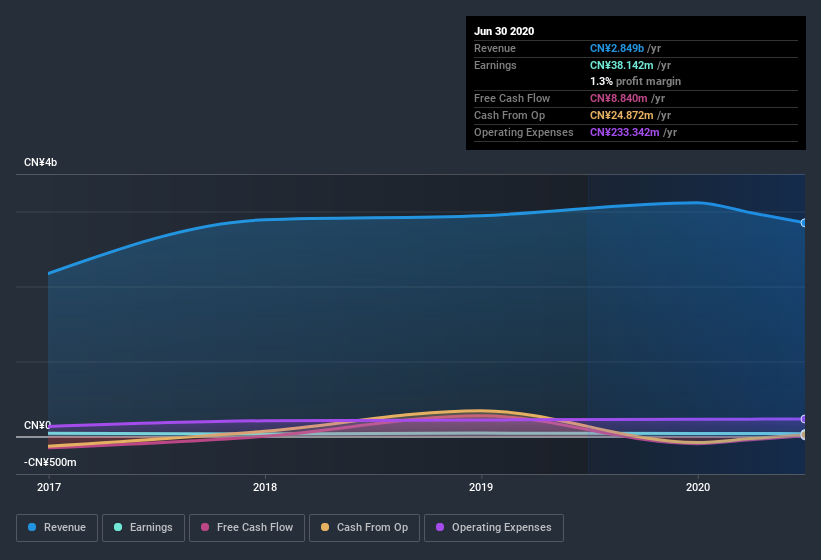Click the -CN¥500m axis label
The height and width of the screenshot is (560, 821).
[50, 462]
